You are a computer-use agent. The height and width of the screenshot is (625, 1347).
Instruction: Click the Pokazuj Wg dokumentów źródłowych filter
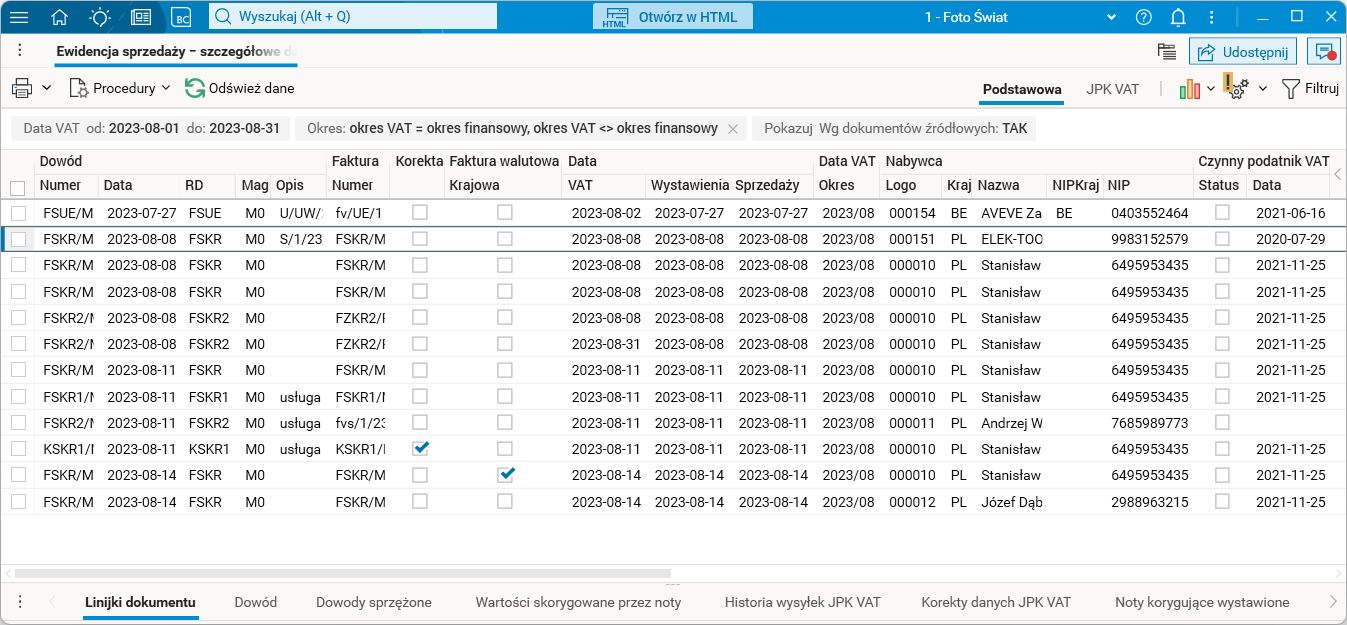coord(895,128)
